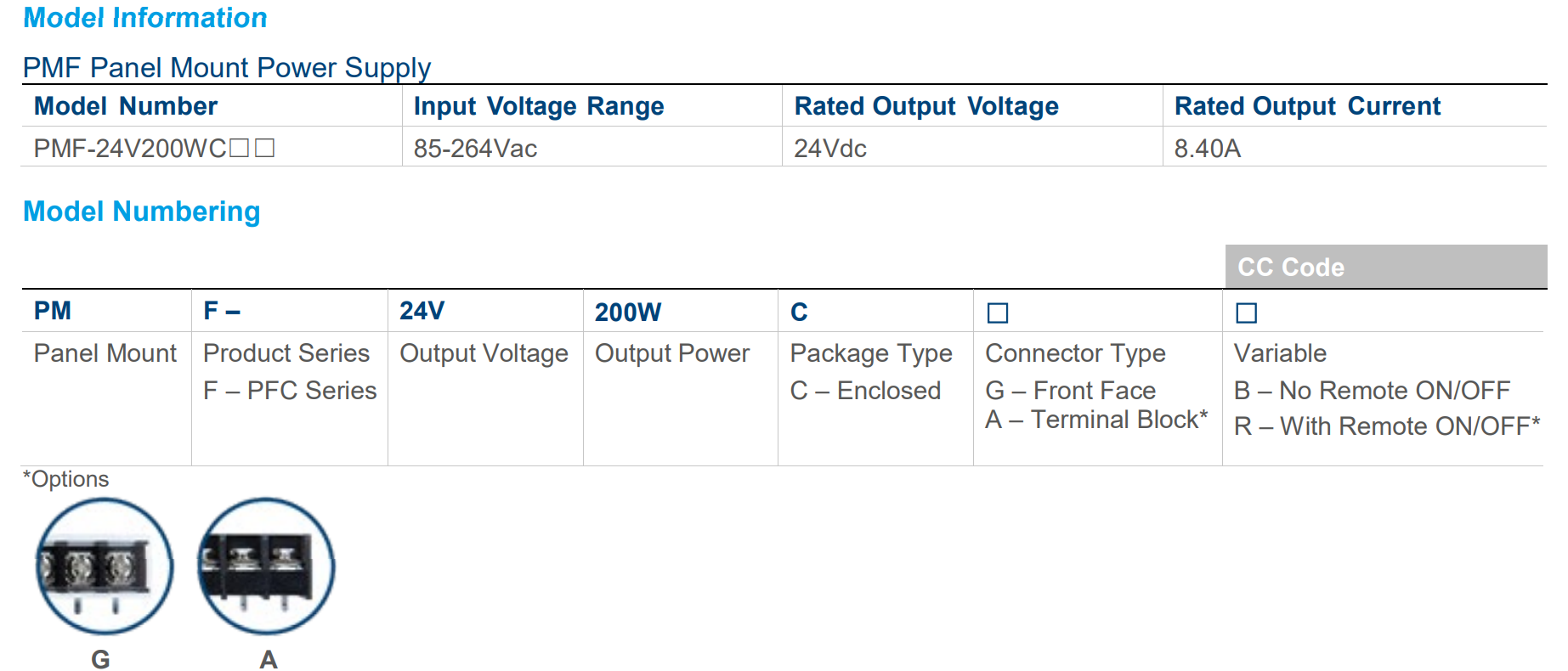The height and width of the screenshot is (671, 1568).
Task: Click the empty box above Variable
Action: click(1246, 313)
